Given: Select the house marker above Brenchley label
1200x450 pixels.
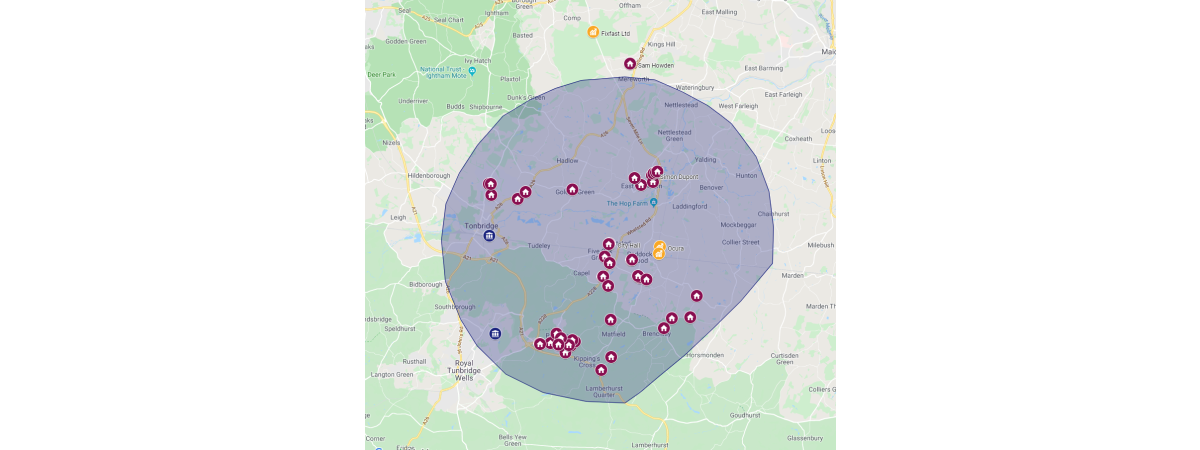Looking at the screenshot, I should pos(671,318).
